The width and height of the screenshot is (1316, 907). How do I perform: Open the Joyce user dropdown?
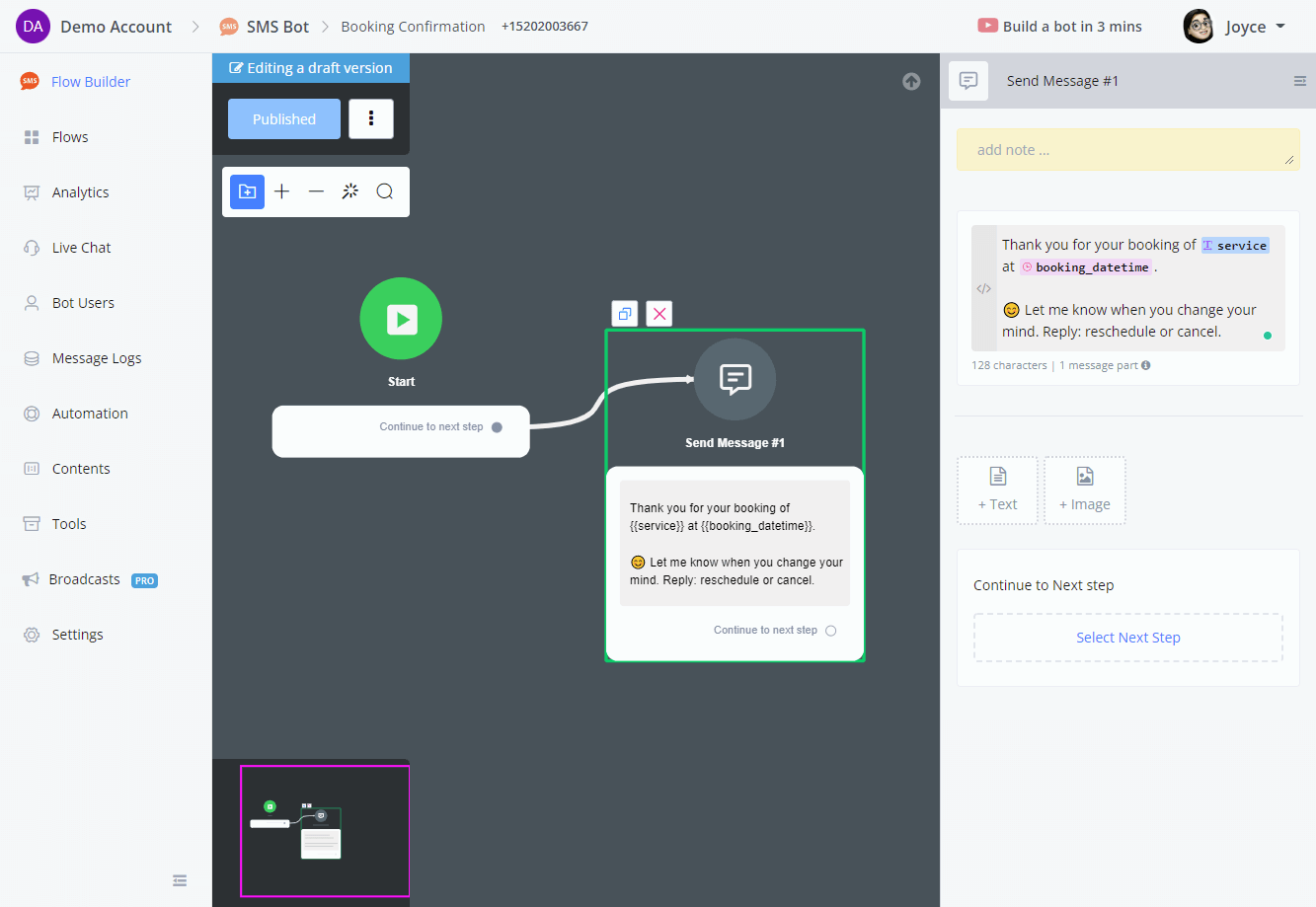pos(1255,27)
